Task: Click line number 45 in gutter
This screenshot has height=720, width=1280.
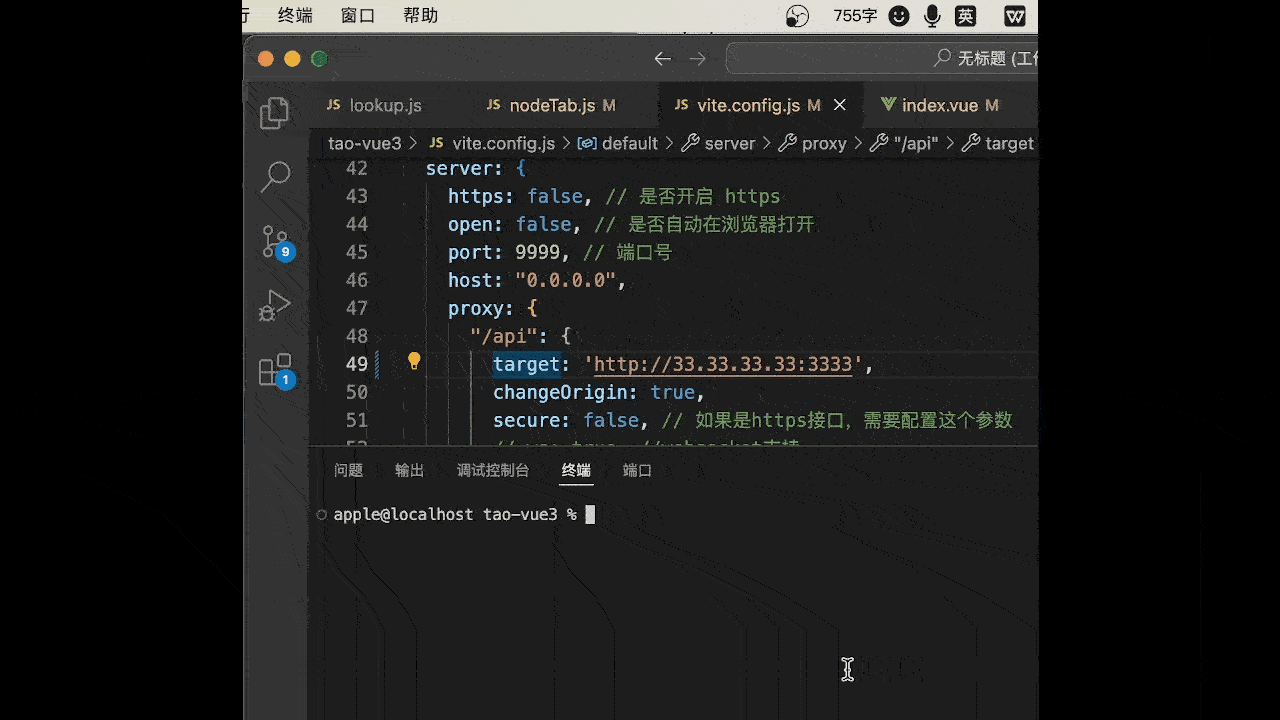Action: click(356, 252)
